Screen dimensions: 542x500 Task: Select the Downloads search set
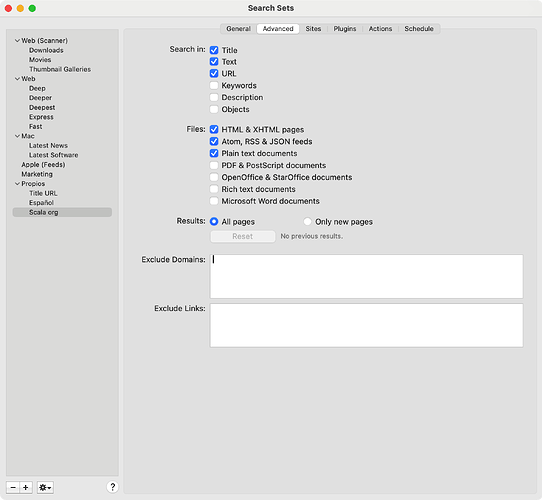46,50
